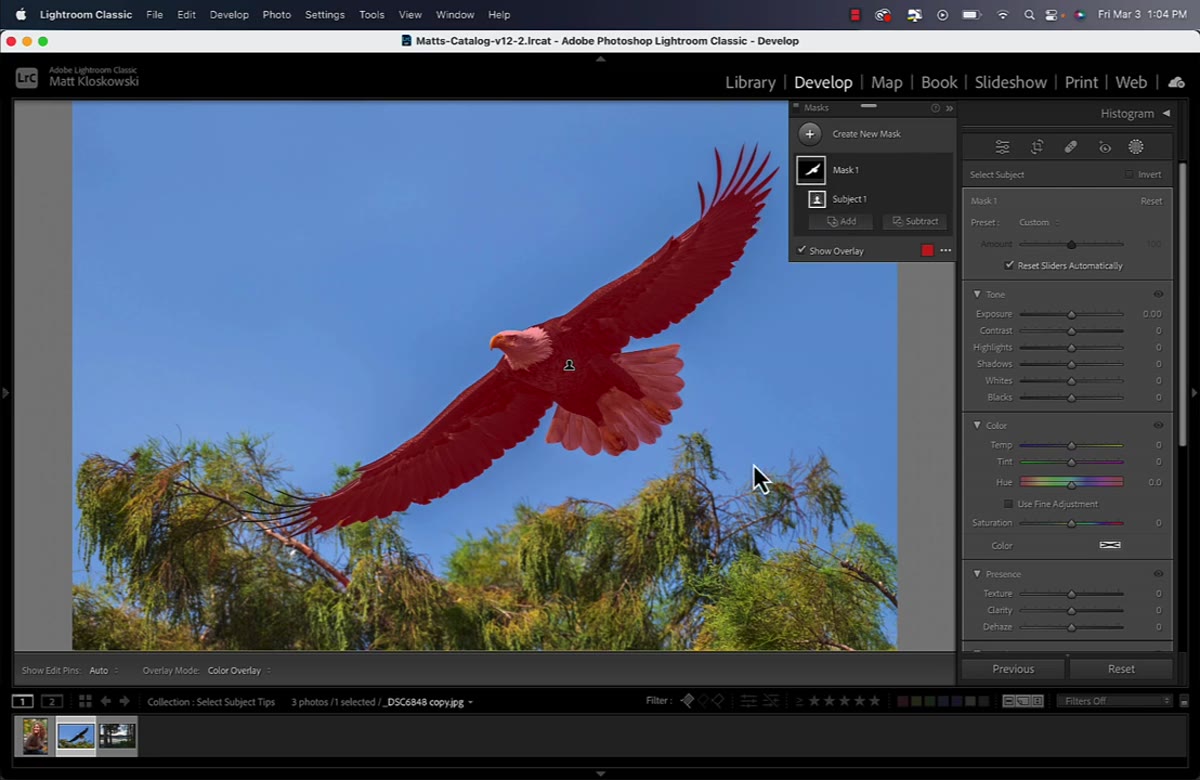Collapse the Histogram panel triangle
This screenshot has width=1200, height=780.
click(x=1166, y=113)
